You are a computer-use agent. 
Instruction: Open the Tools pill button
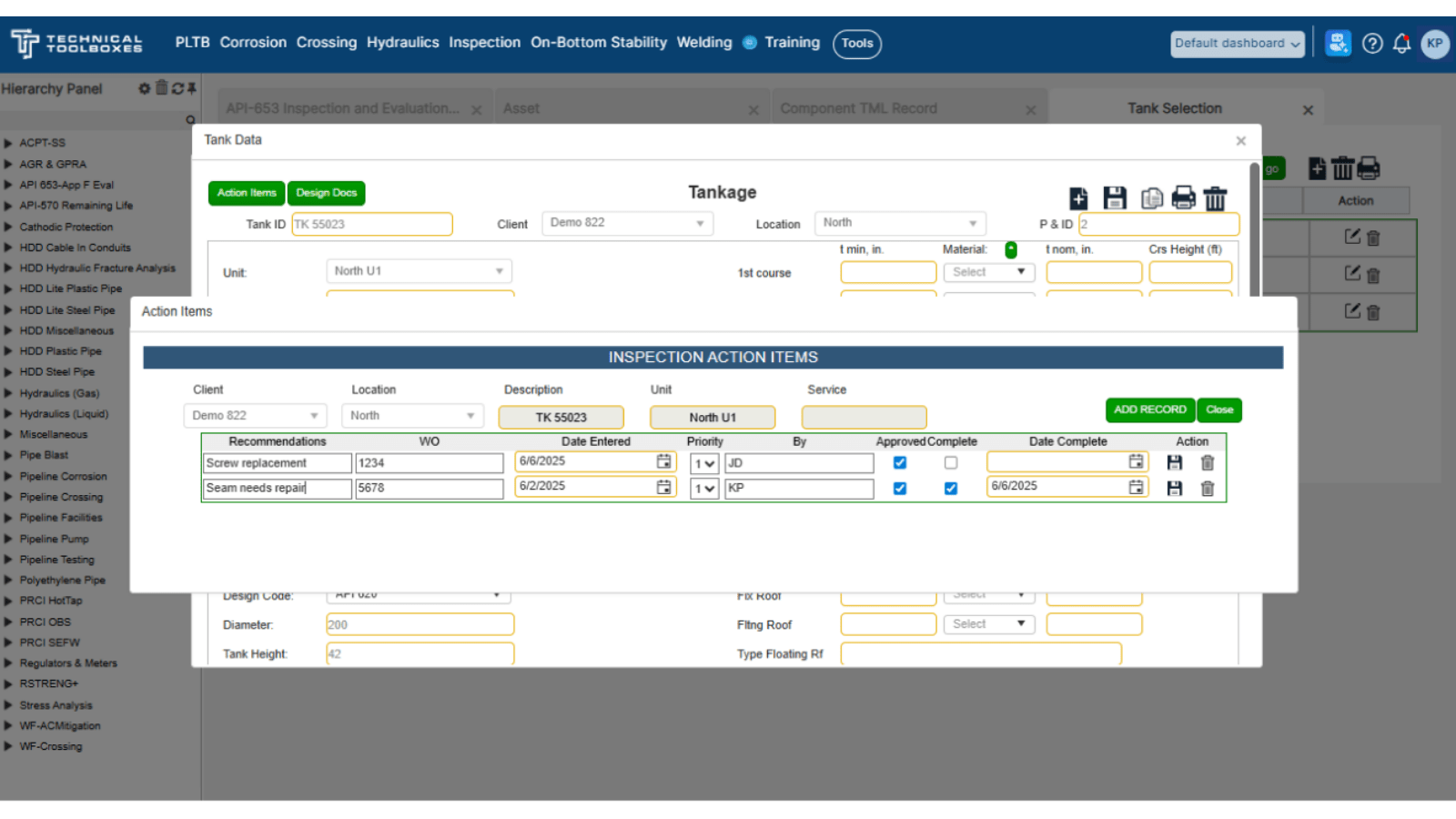pos(857,44)
